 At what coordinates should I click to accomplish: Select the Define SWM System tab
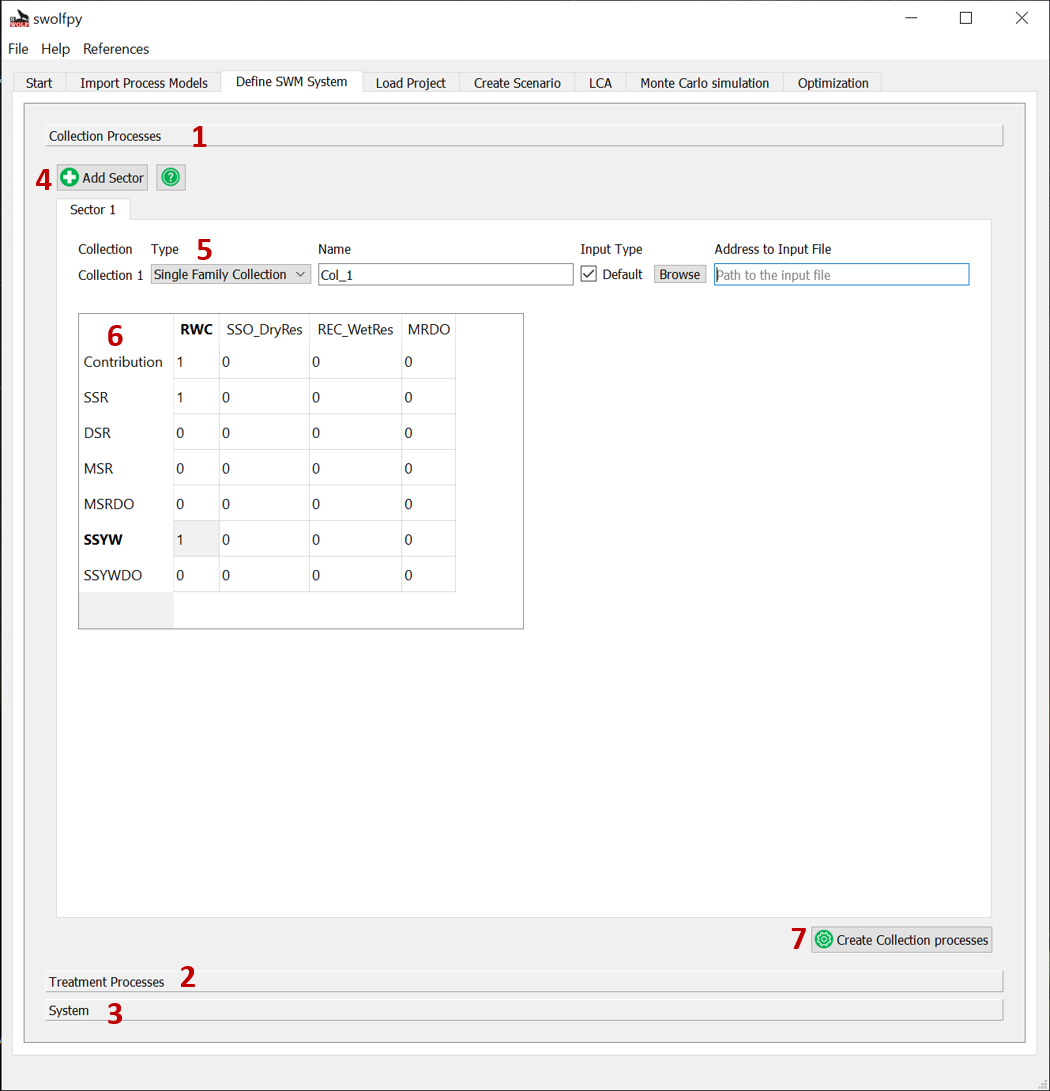click(x=292, y=81)
